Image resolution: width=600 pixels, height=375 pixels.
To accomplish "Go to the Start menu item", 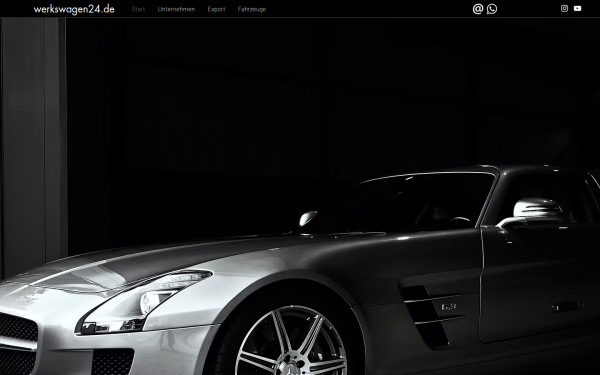I will coord(138,9).
